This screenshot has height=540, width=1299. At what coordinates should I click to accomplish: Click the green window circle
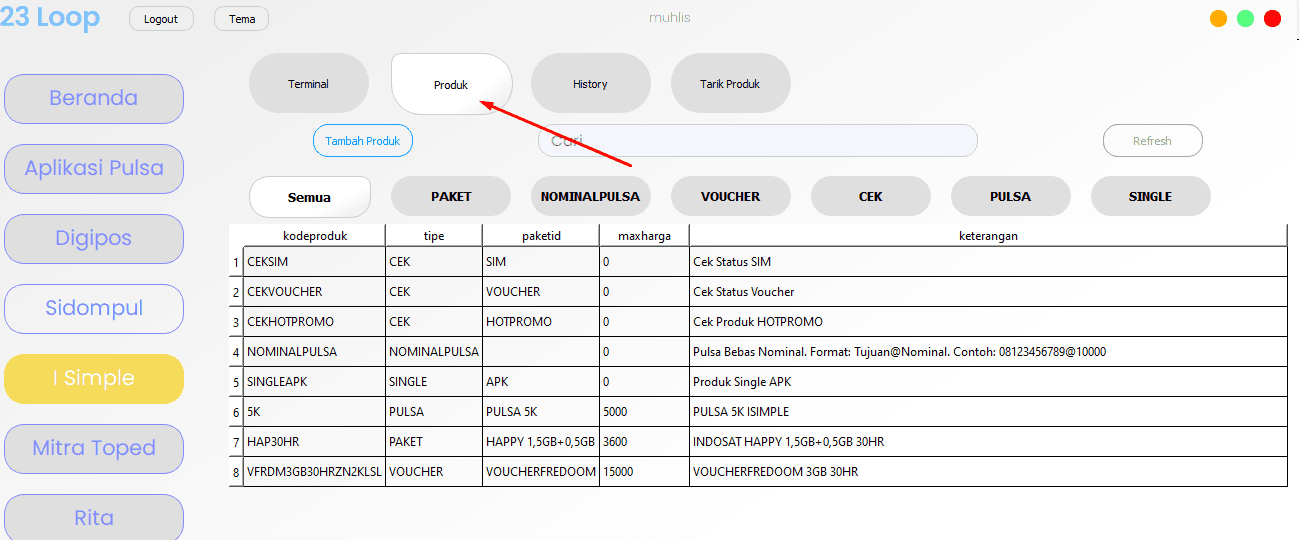pyautogui.click(x=1245, y=18)
